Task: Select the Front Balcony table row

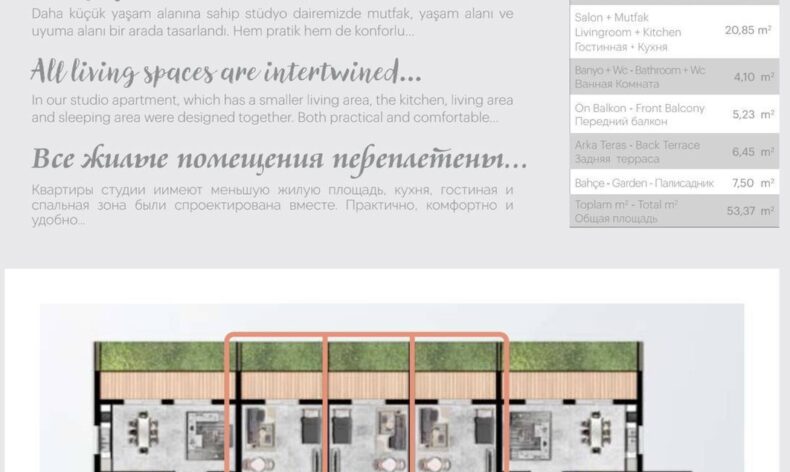Action: click(x=674, y=114)
